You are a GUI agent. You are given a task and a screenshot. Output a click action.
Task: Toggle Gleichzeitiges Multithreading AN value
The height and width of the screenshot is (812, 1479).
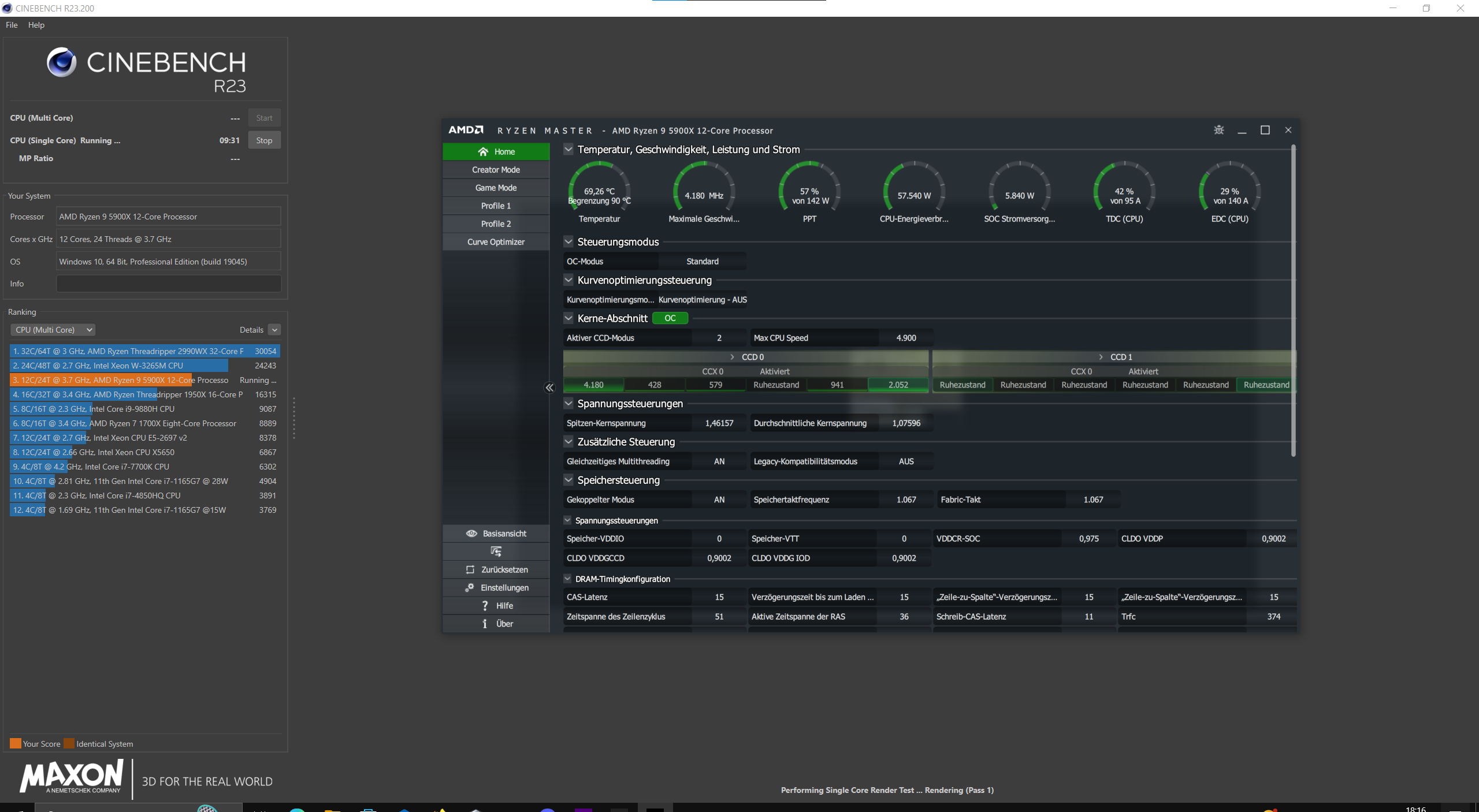click(x=719, y=461)
